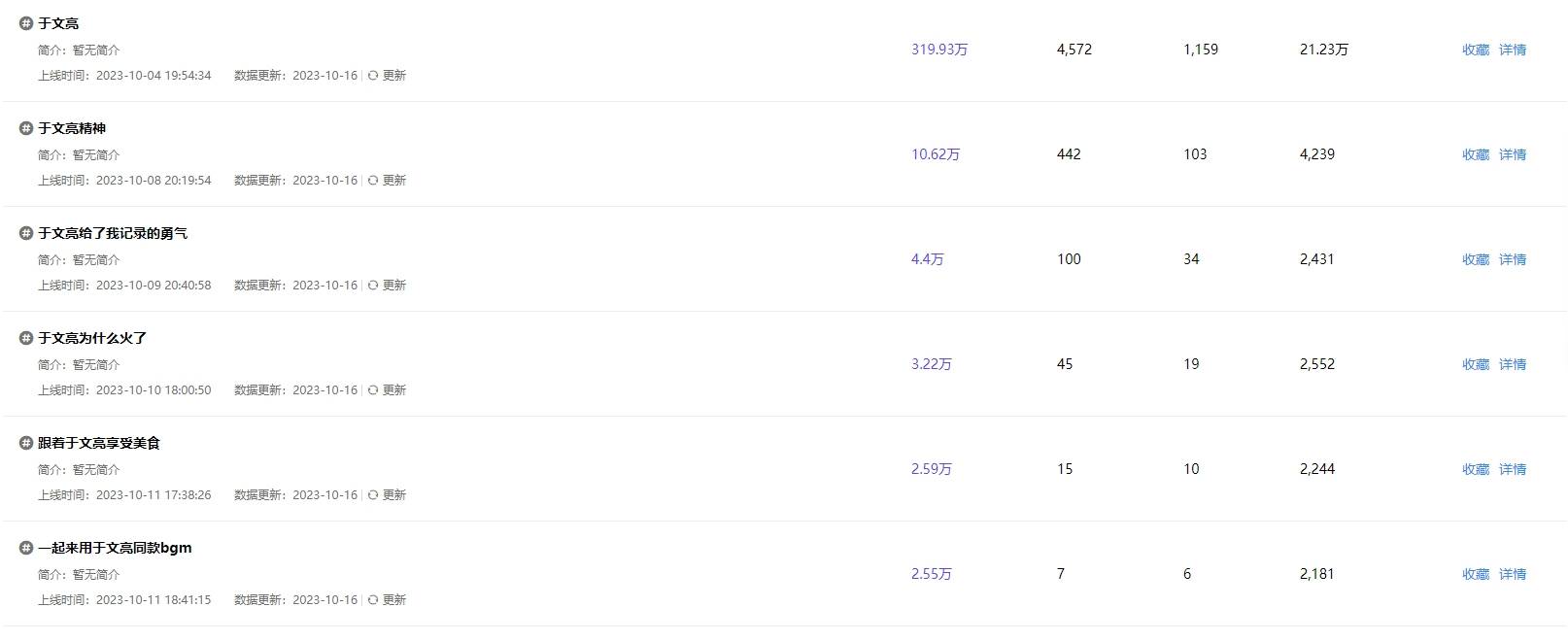This screenshot has height=641, width=1568.
Task: Open 详情 for 于文亮给了我记录的勇气
Action: 1513,259
